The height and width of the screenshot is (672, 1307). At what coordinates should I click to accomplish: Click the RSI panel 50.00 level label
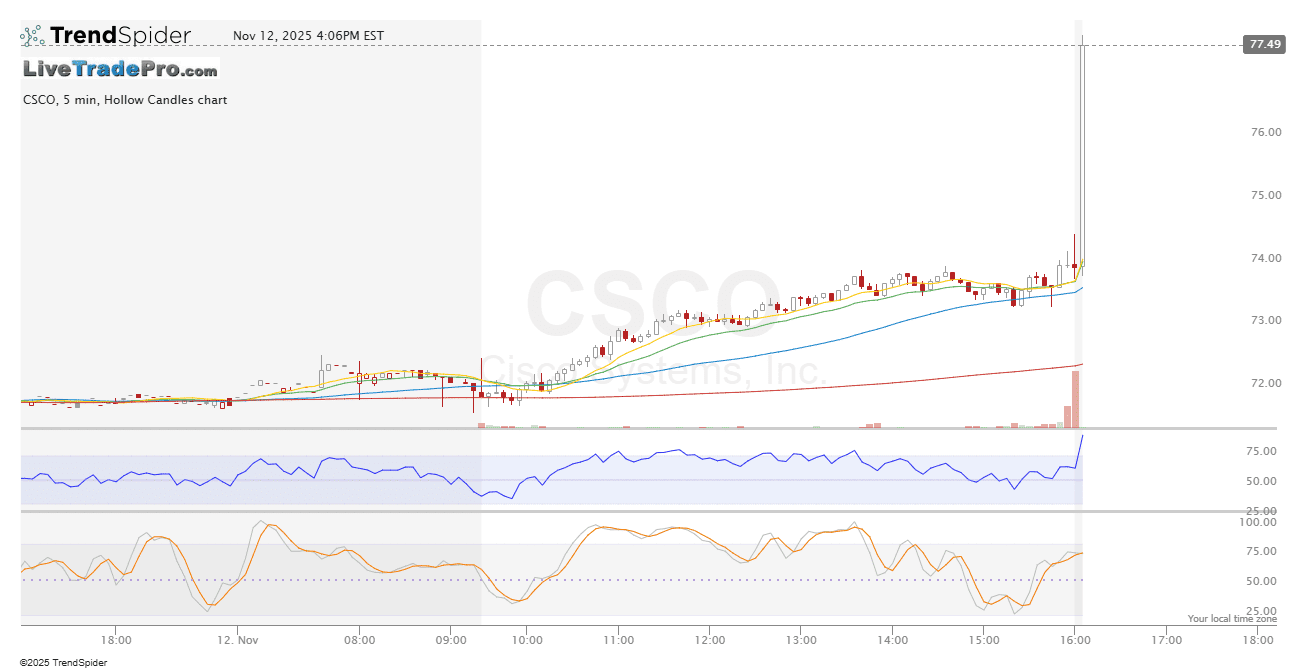(x=1264, y=481)
